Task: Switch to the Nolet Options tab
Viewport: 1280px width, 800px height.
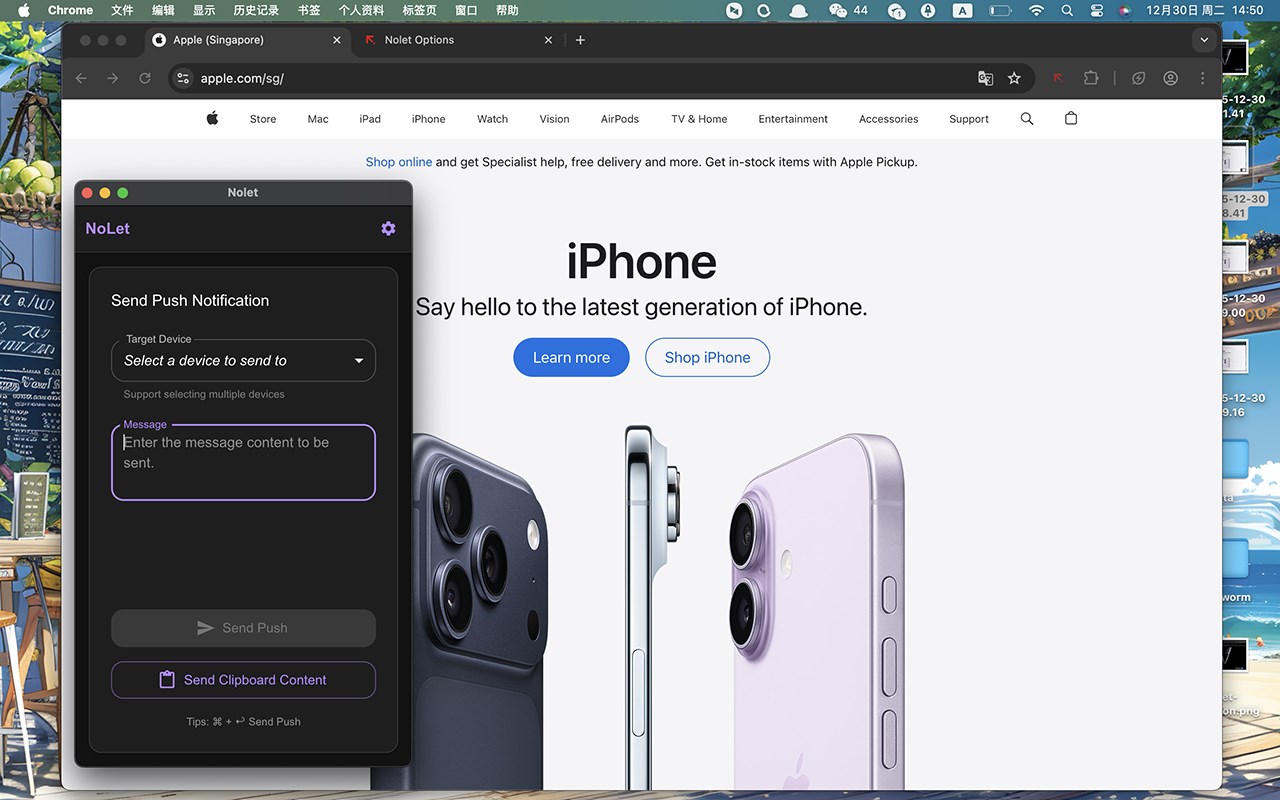Action: point(458,40)
